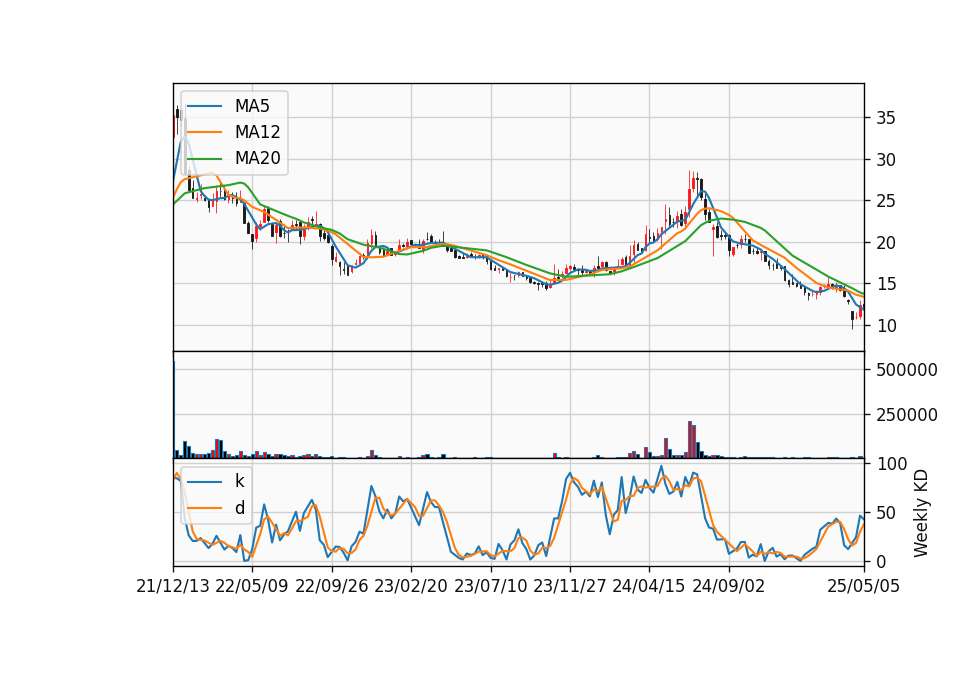Click the 23/02/20 date tick label

click(x=411, y=586)
